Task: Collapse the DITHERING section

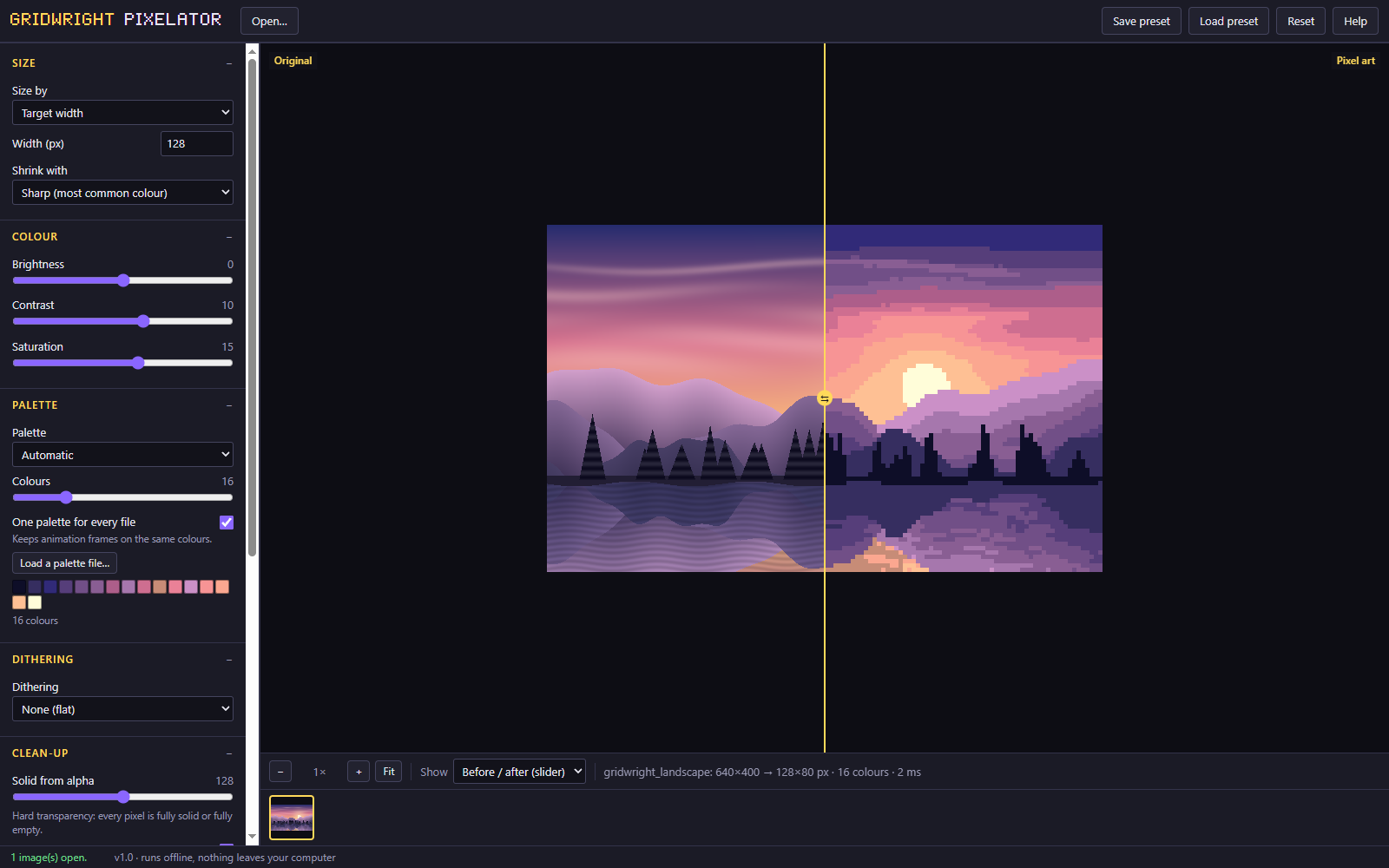Action: pyautogui.click(x=229, y=660)
